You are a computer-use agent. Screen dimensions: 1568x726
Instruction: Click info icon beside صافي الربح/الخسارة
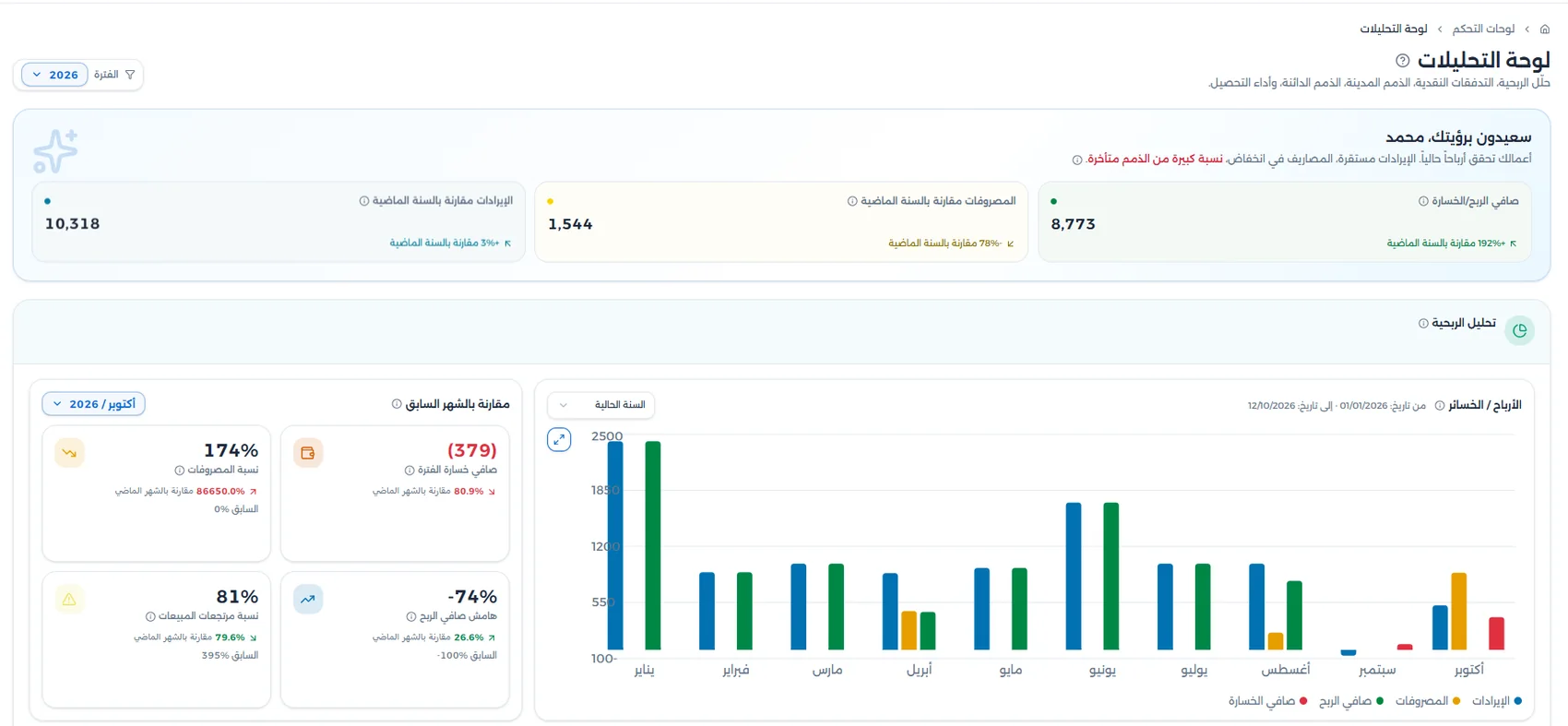[1423, 201]
